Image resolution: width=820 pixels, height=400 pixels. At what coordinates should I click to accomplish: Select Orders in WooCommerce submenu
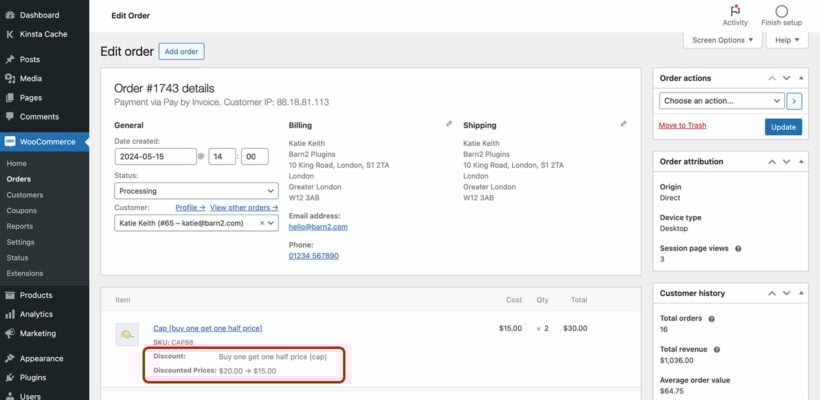point(19,179)
